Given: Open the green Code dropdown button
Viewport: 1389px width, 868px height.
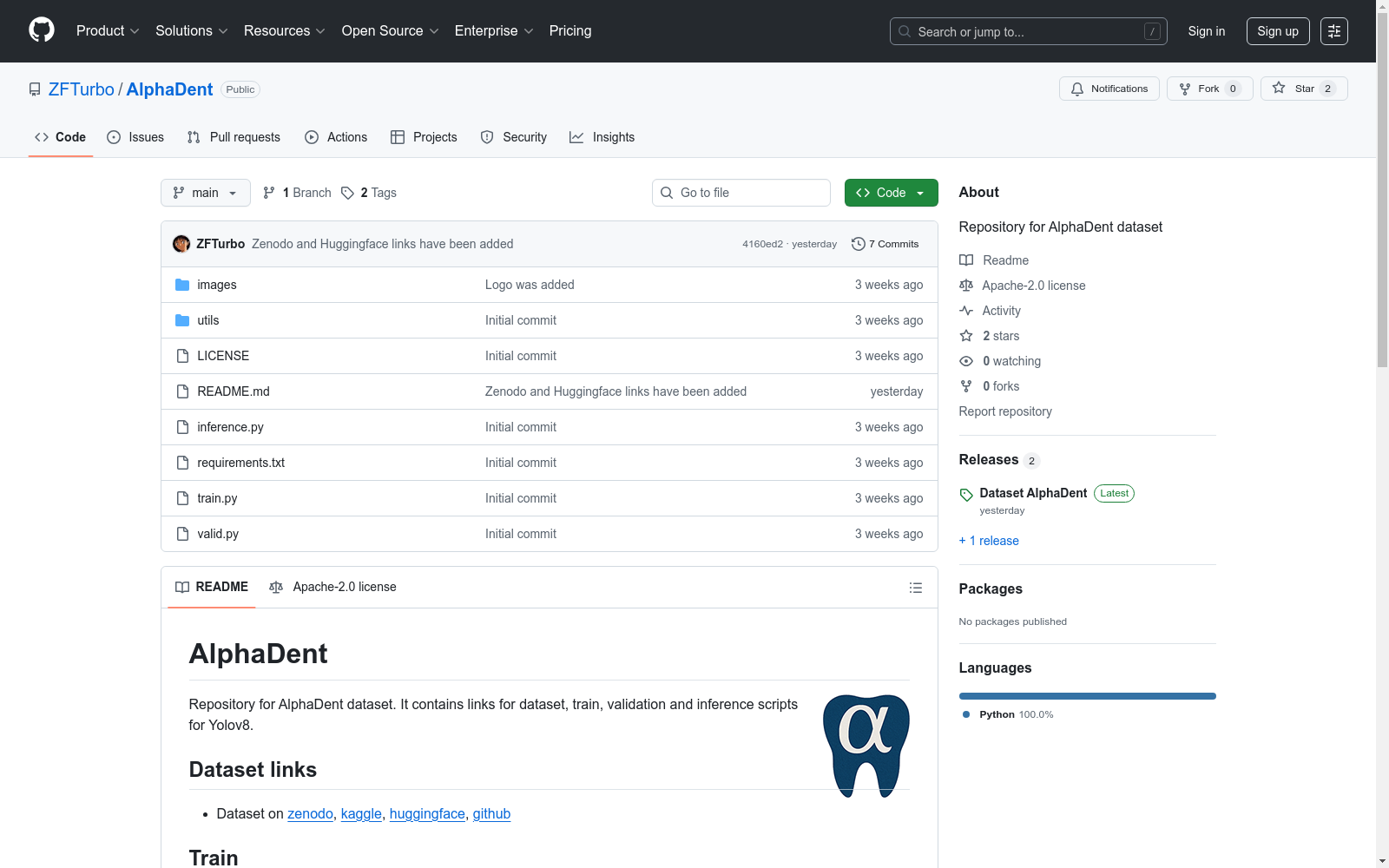Looking at the screenshot, I should [892, 193].
